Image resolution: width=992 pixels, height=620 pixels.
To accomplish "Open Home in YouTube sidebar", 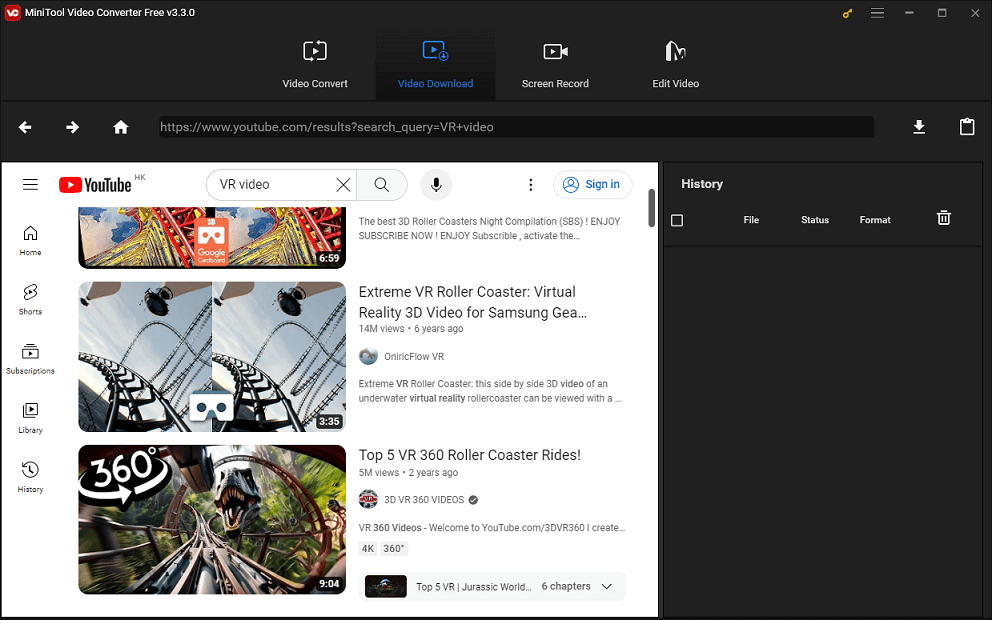I will tap(30, 241).
